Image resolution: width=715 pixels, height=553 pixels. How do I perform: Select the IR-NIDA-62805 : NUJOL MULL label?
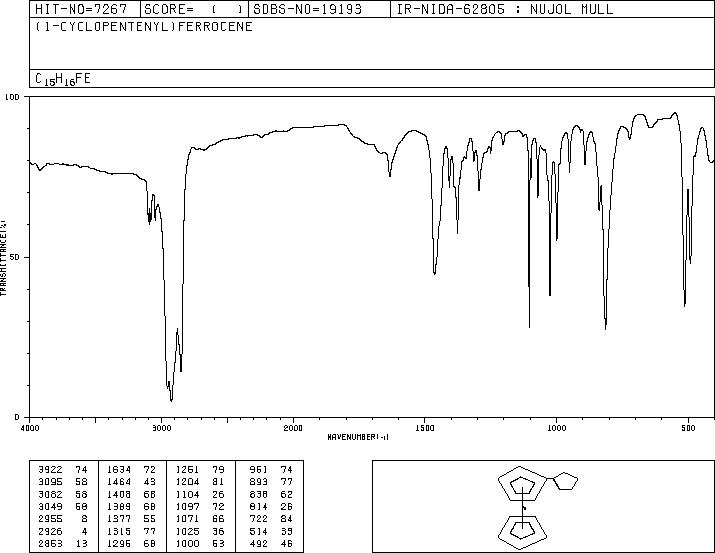505,9
